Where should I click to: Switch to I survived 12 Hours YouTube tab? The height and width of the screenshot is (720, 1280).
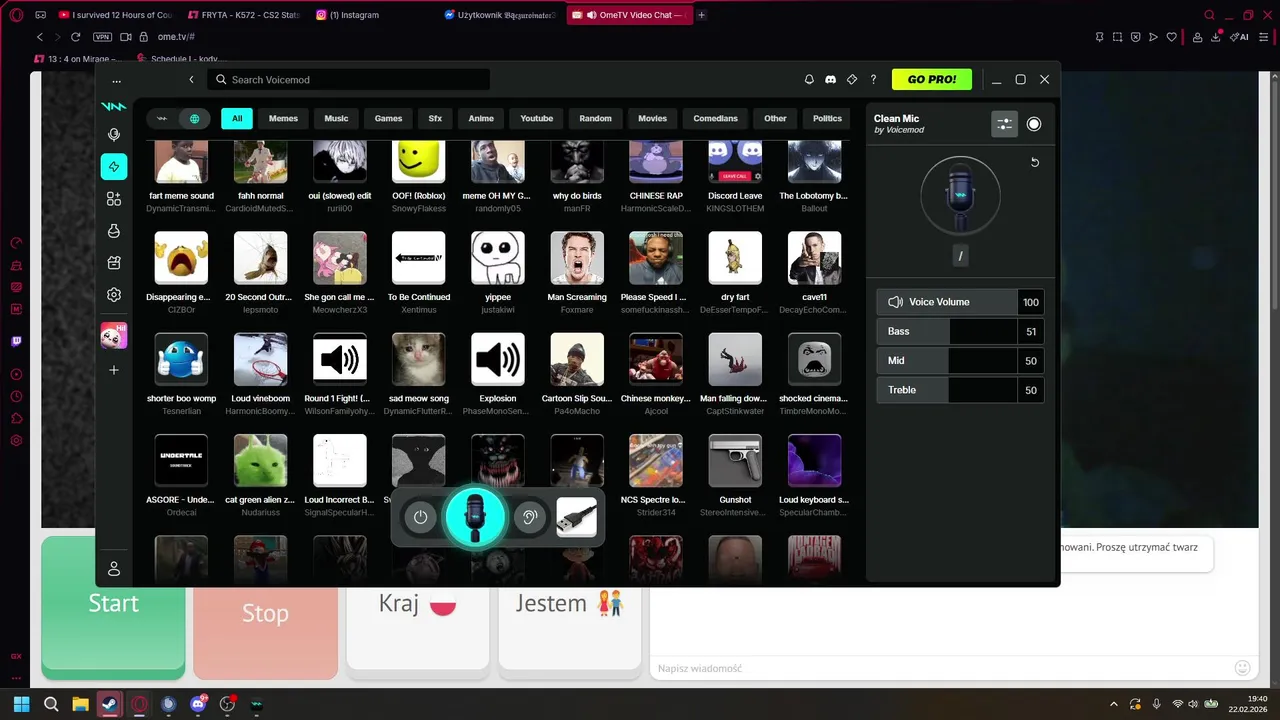pyautogui.click(x=116, y=15)
